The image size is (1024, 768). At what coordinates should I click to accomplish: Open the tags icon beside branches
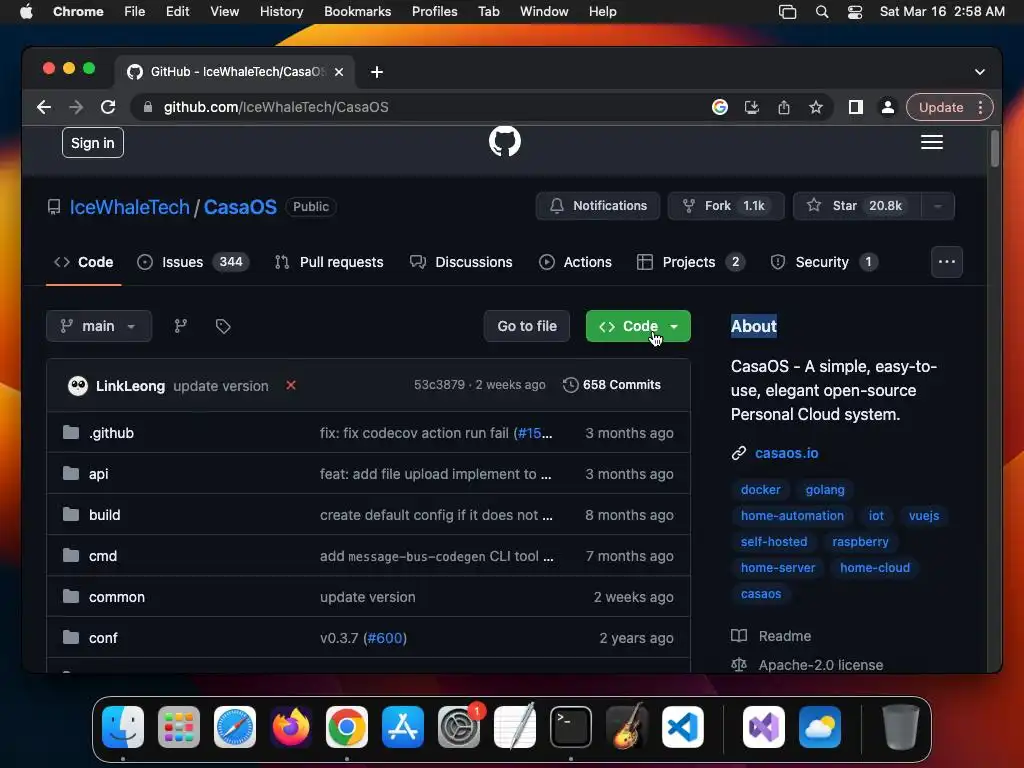click(223, 326)
